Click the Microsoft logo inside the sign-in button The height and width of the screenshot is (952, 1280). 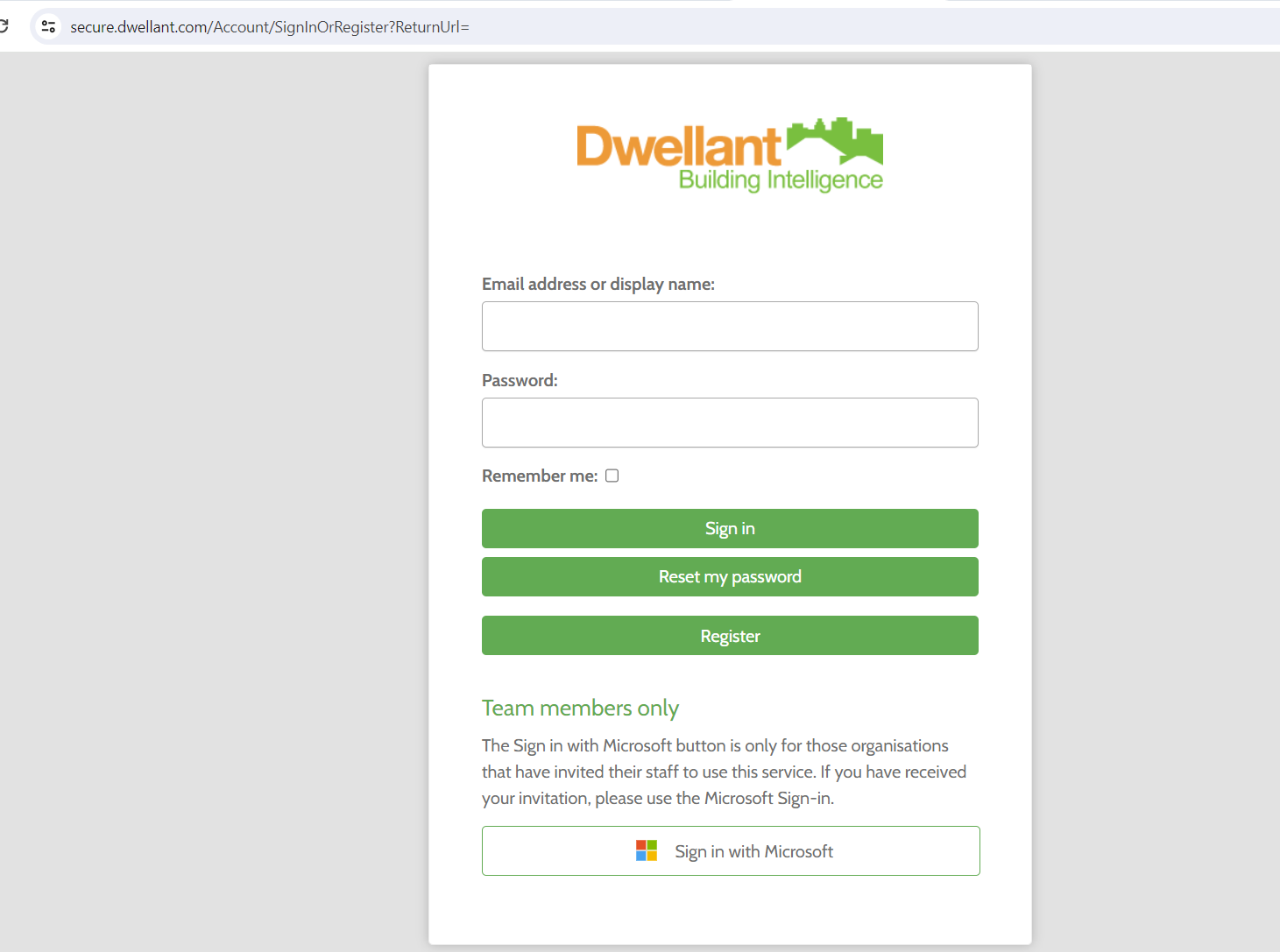[647, 850]
